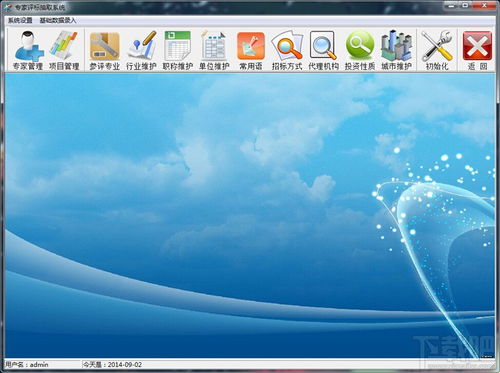Viewport: 500px width, 373px height.
Task: Open the 基础数据录入 menu
Action: pyautogui.click(x=58, y=20)
